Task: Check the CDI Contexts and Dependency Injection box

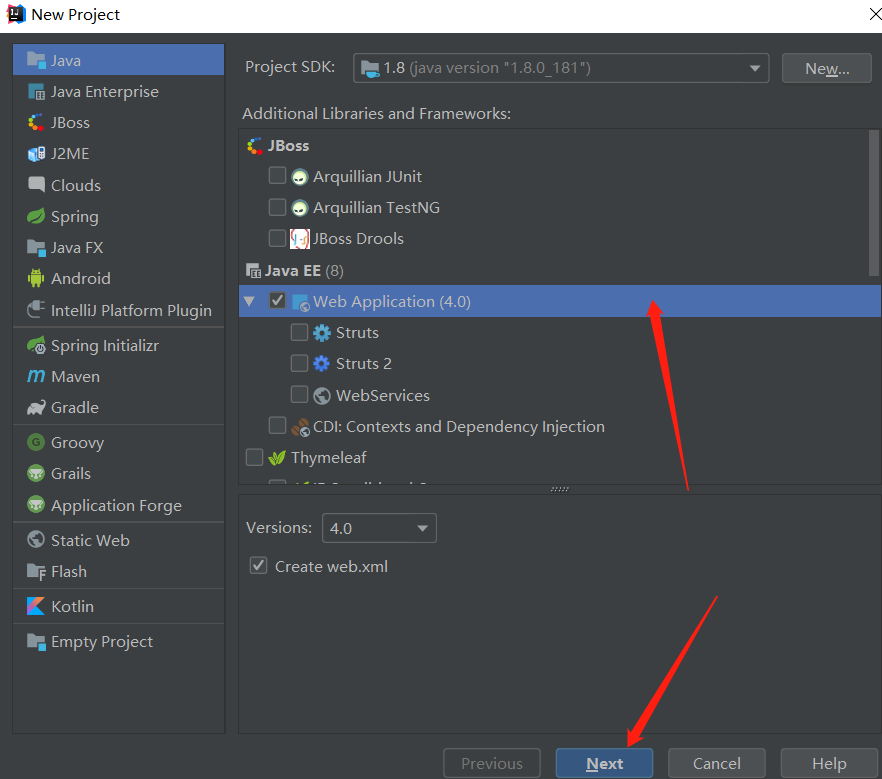Action: click(277, 425)
